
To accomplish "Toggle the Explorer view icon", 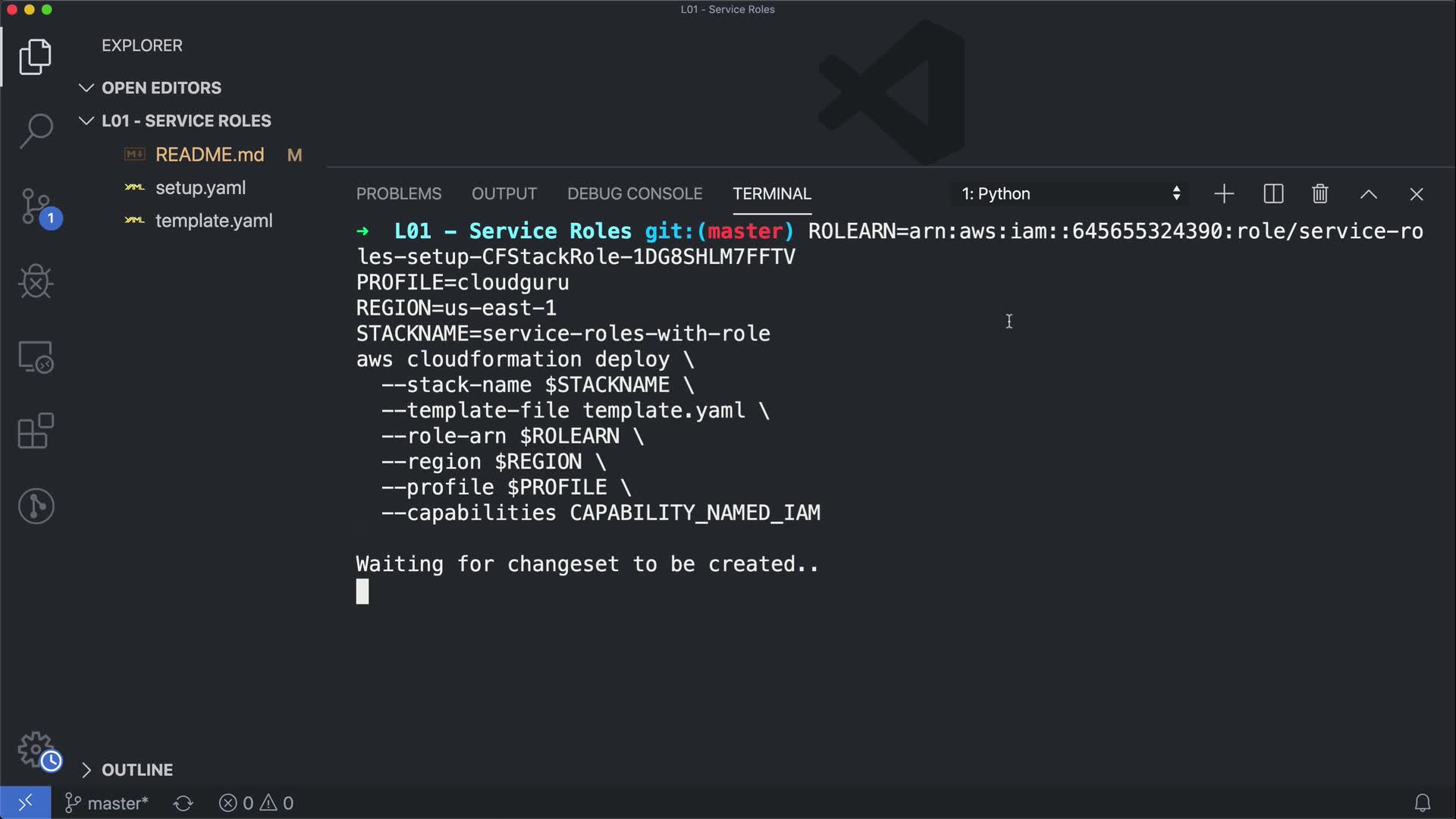I will pos(36,57).
